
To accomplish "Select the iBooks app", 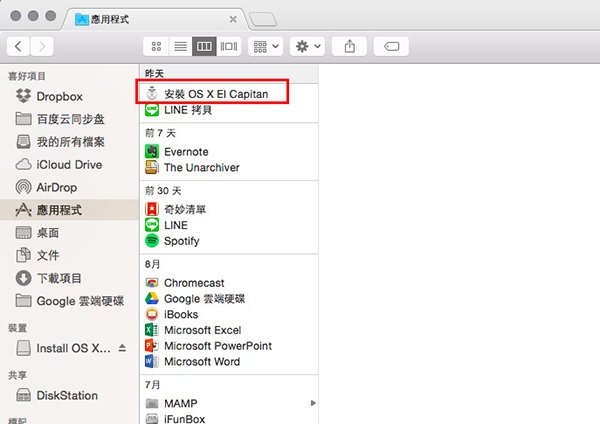I will (x=172, y=314).
